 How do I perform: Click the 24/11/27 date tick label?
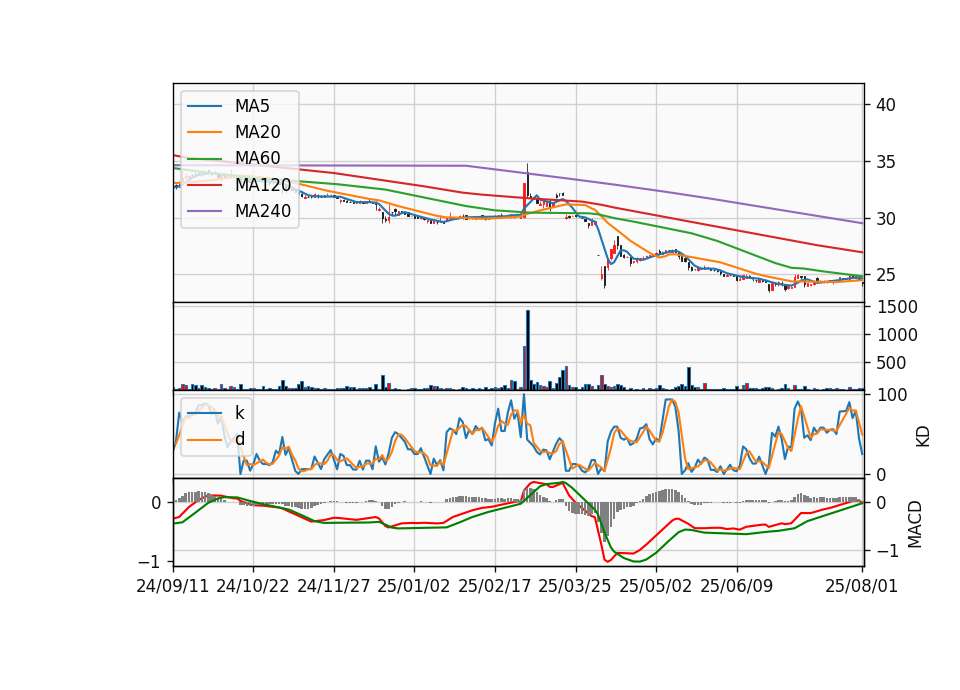click(x=334, y=586)
